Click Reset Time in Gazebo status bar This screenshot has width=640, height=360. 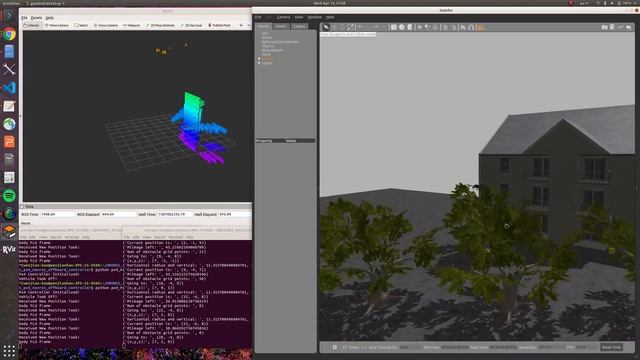click(x=611, y=347)
